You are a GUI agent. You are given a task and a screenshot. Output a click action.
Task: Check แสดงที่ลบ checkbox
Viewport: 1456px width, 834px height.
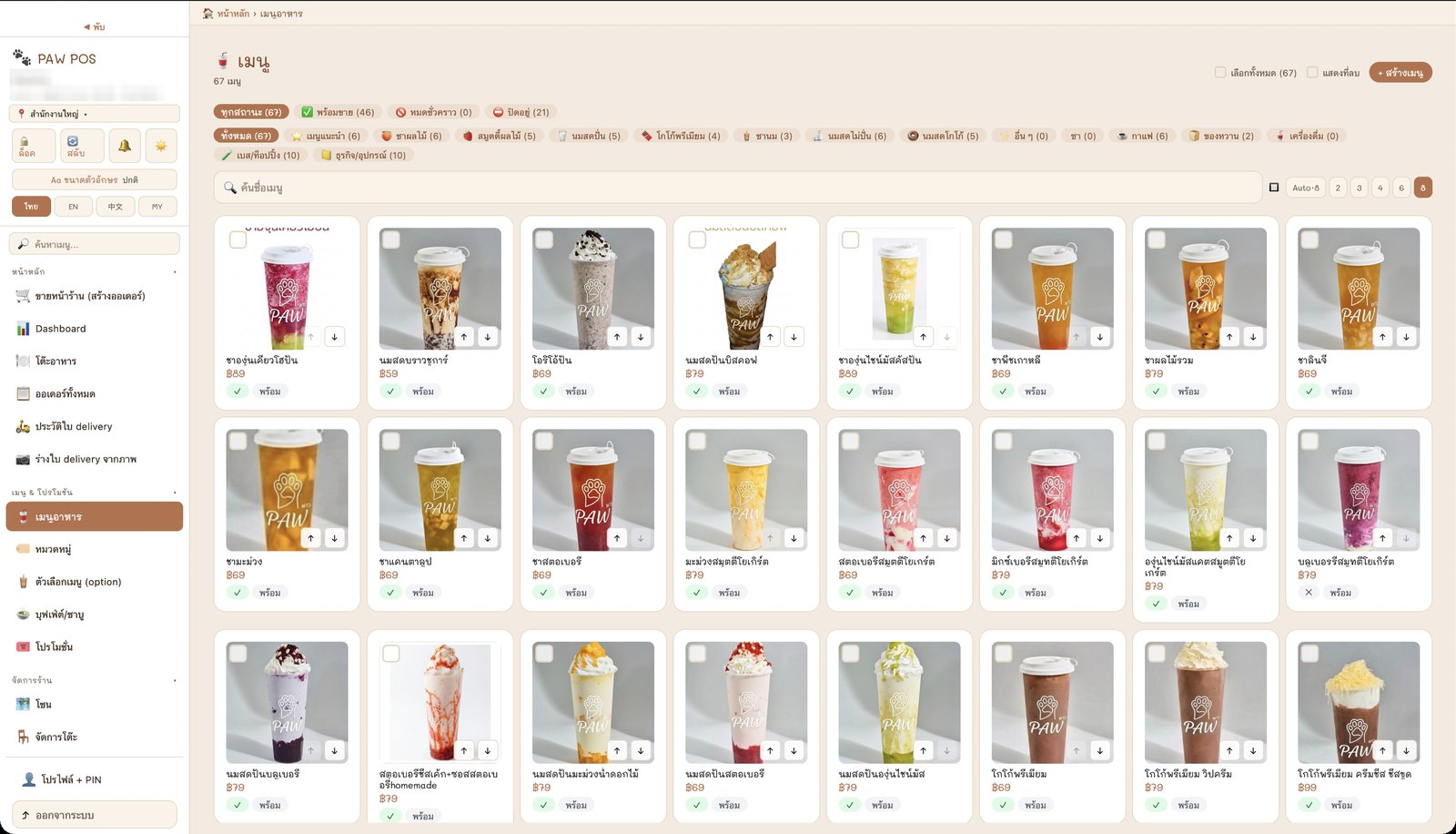pos(1312,72)
